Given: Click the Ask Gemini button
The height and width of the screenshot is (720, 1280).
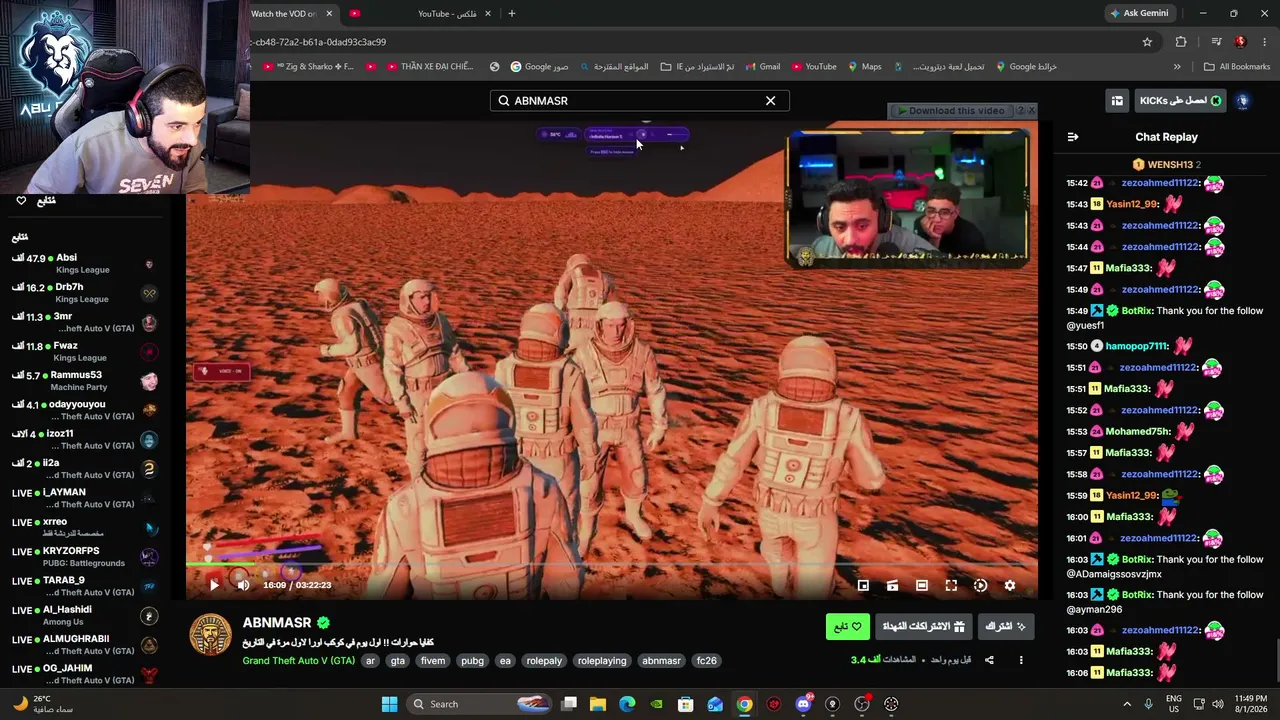Looking at the screenshot, I should (x=1139, y=14).
